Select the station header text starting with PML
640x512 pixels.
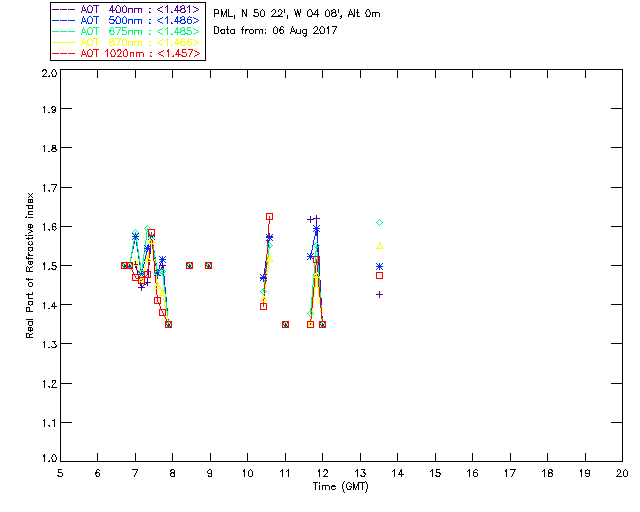(x=297, y=13)
